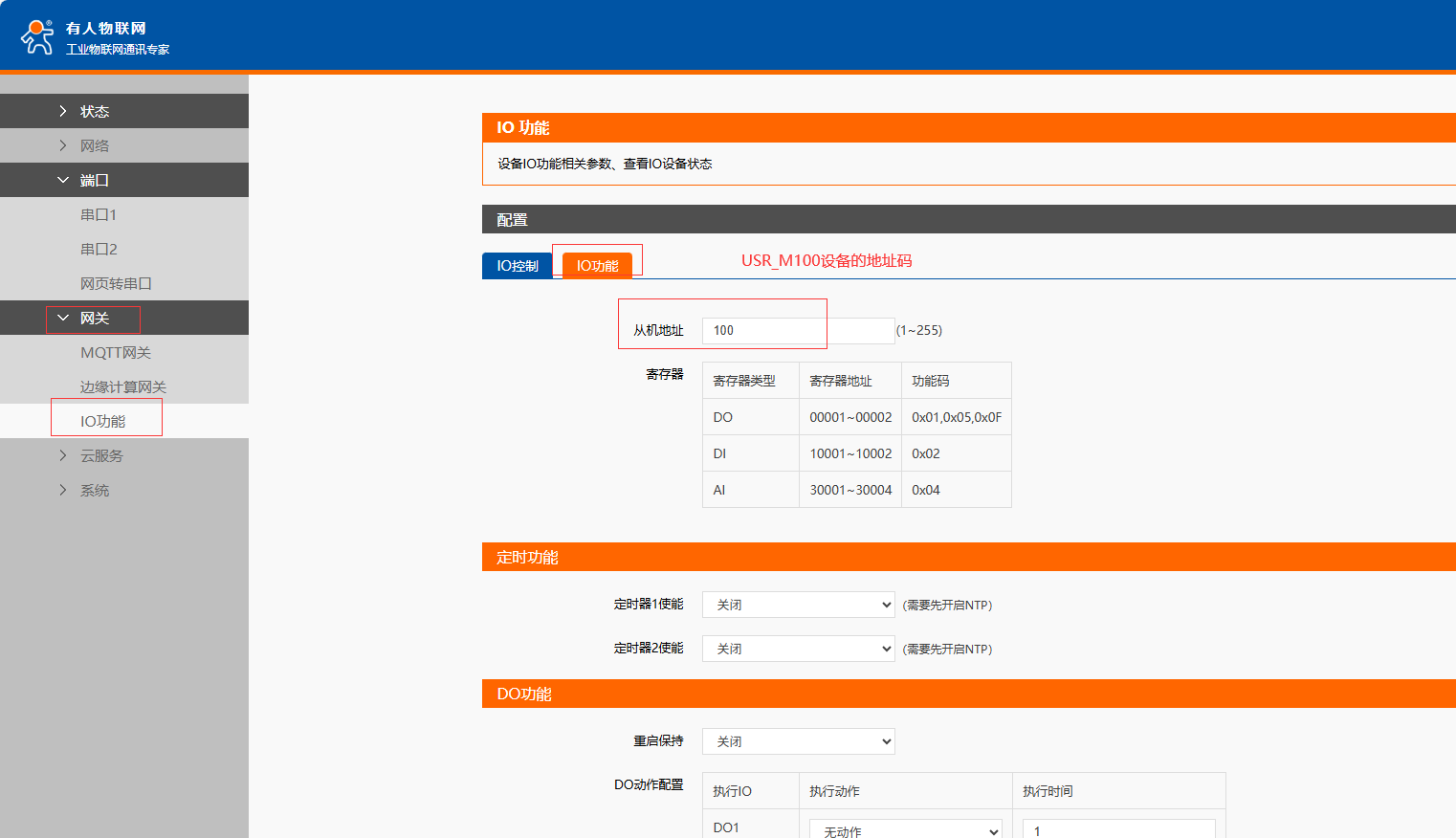The image size is (1456, 838).
Task: Click the 有人物联网 logo icon
Action: (37, 36)
